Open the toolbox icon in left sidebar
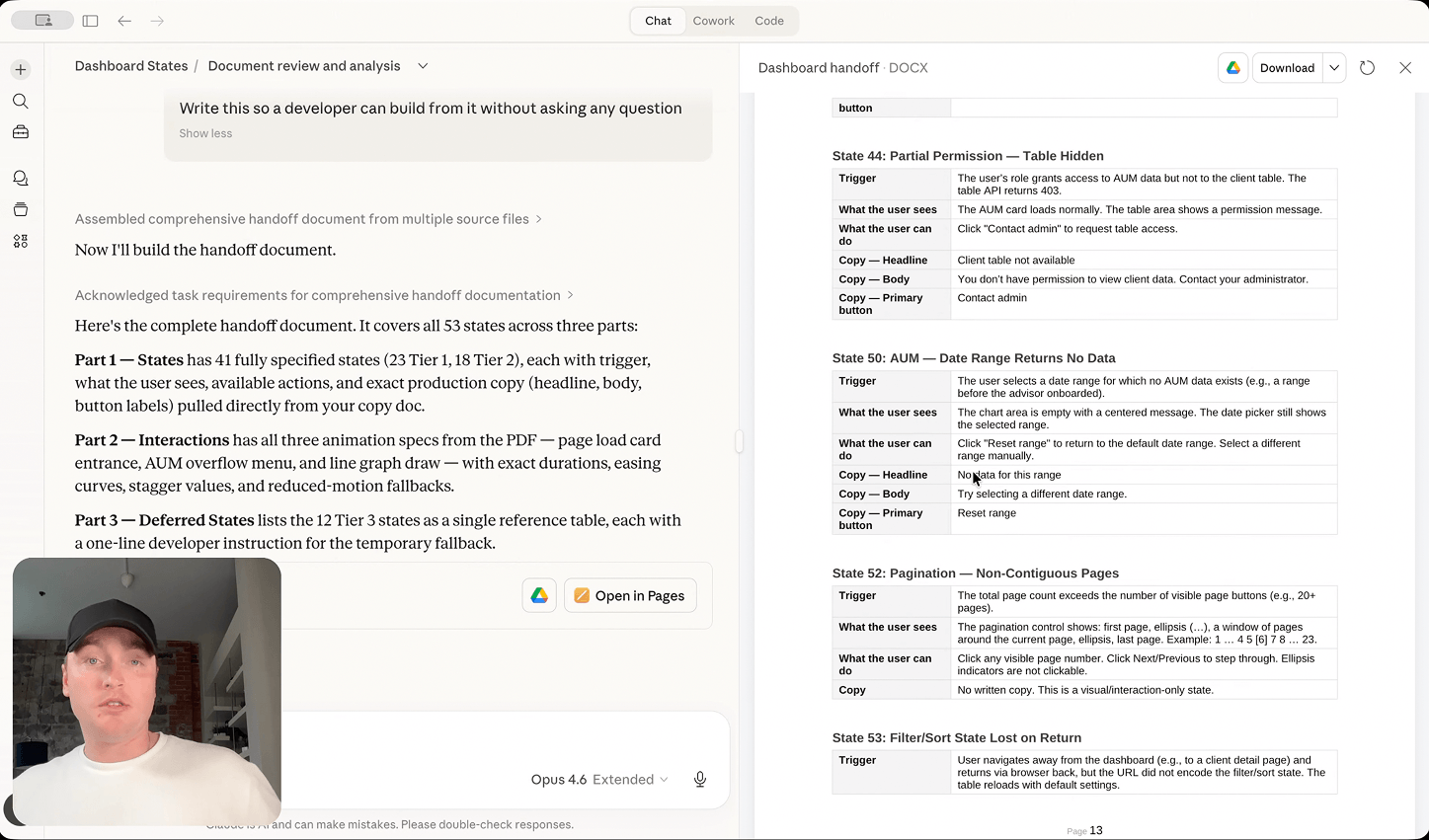 click(21, 132)
